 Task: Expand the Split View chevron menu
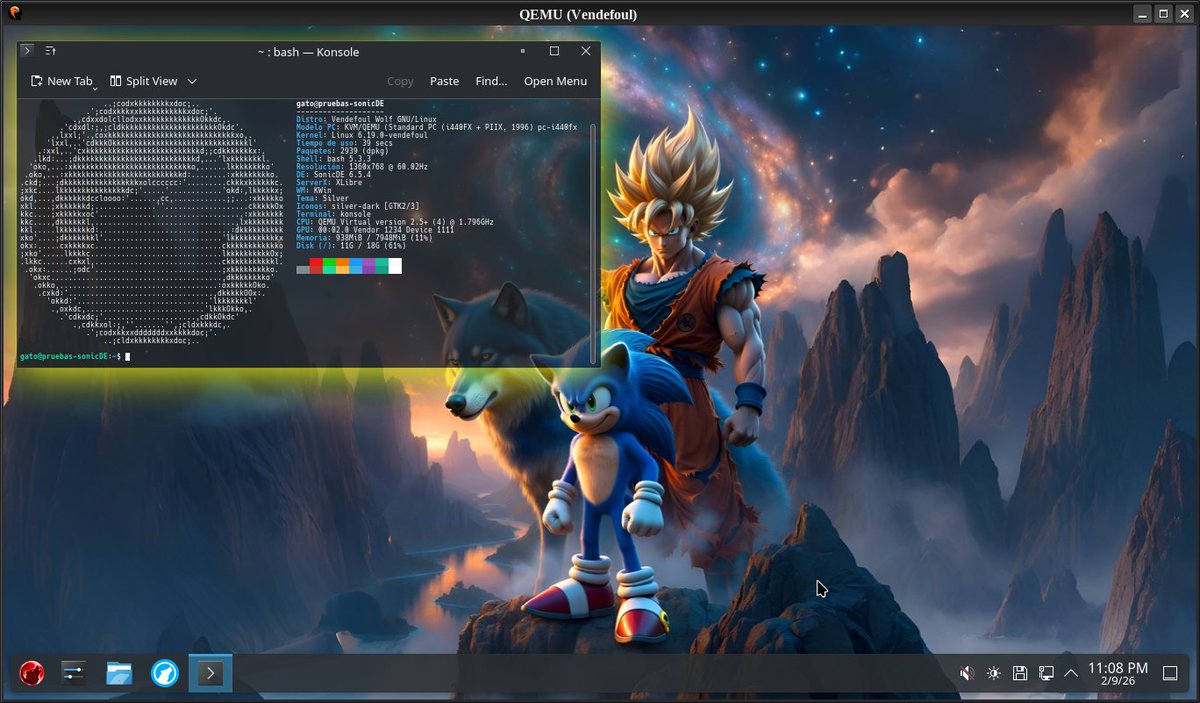pyautogui.click(x=192, y=81)
